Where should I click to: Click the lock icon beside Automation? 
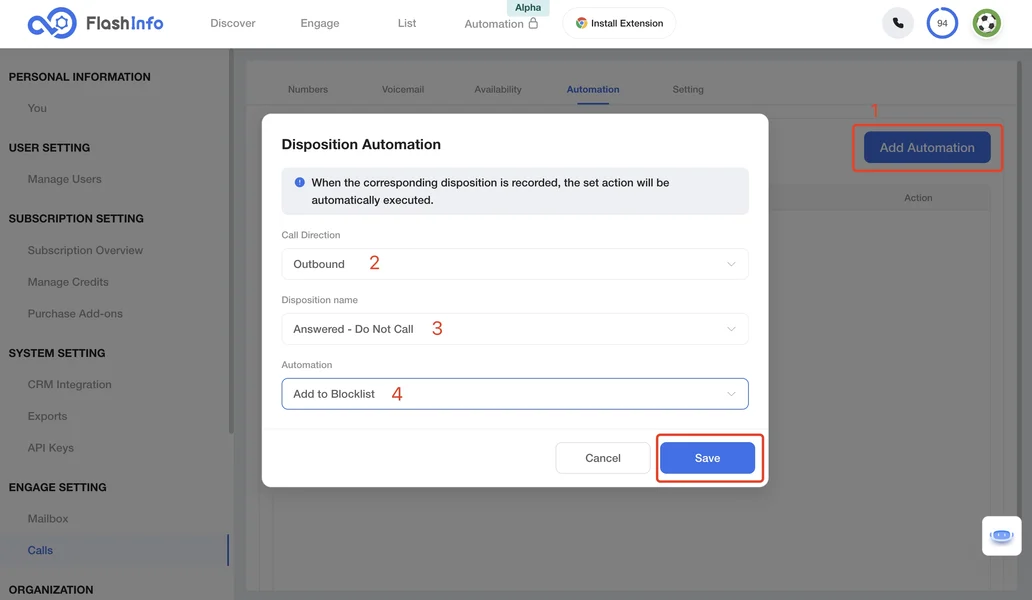click(533, 23)
